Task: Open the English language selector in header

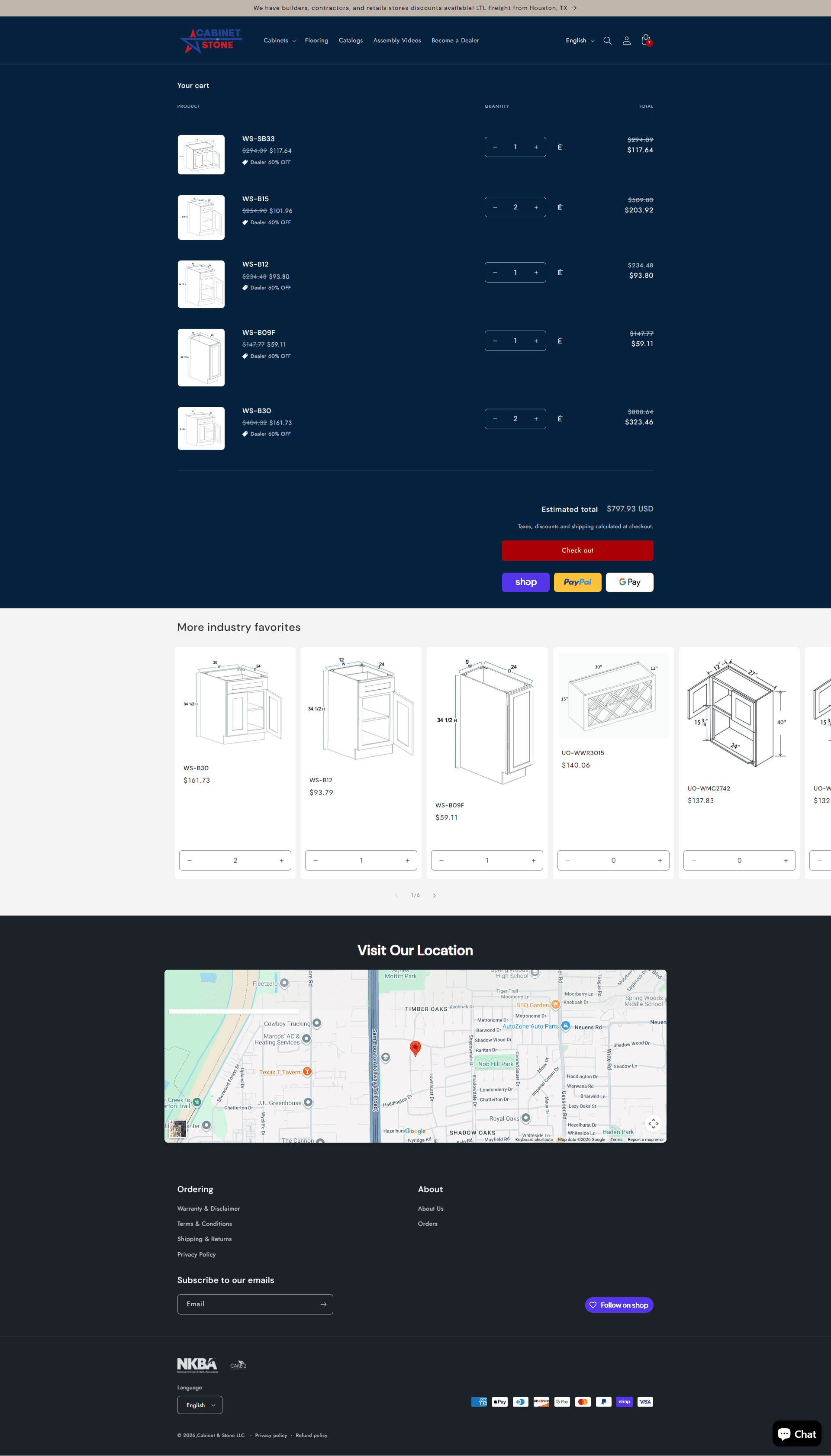Action: click(x=580, y=41)
